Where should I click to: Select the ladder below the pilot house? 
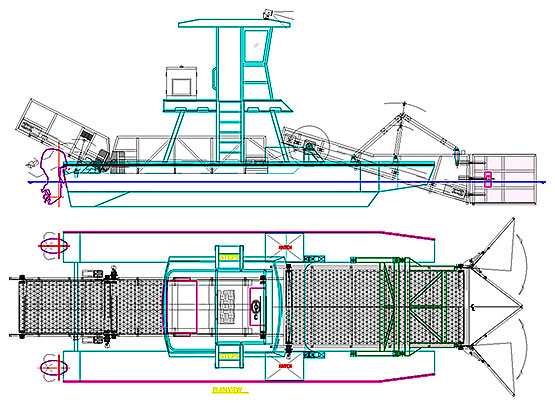(x=230, y=132)
